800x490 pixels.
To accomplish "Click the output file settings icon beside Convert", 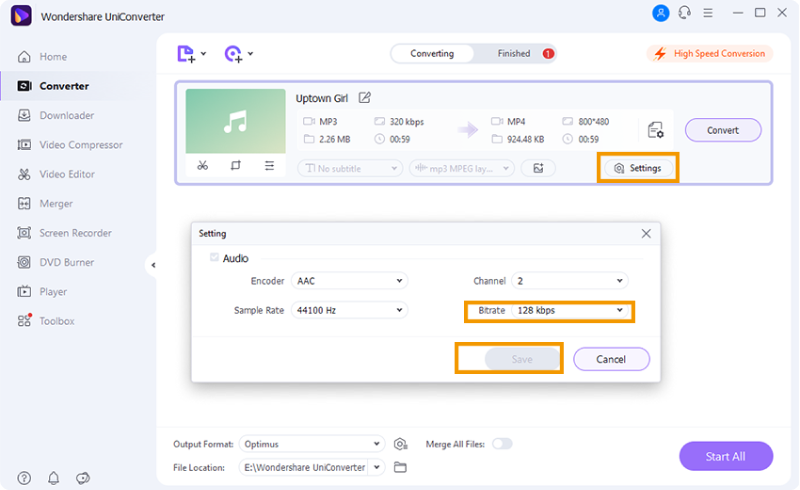I will coord(655,130).
